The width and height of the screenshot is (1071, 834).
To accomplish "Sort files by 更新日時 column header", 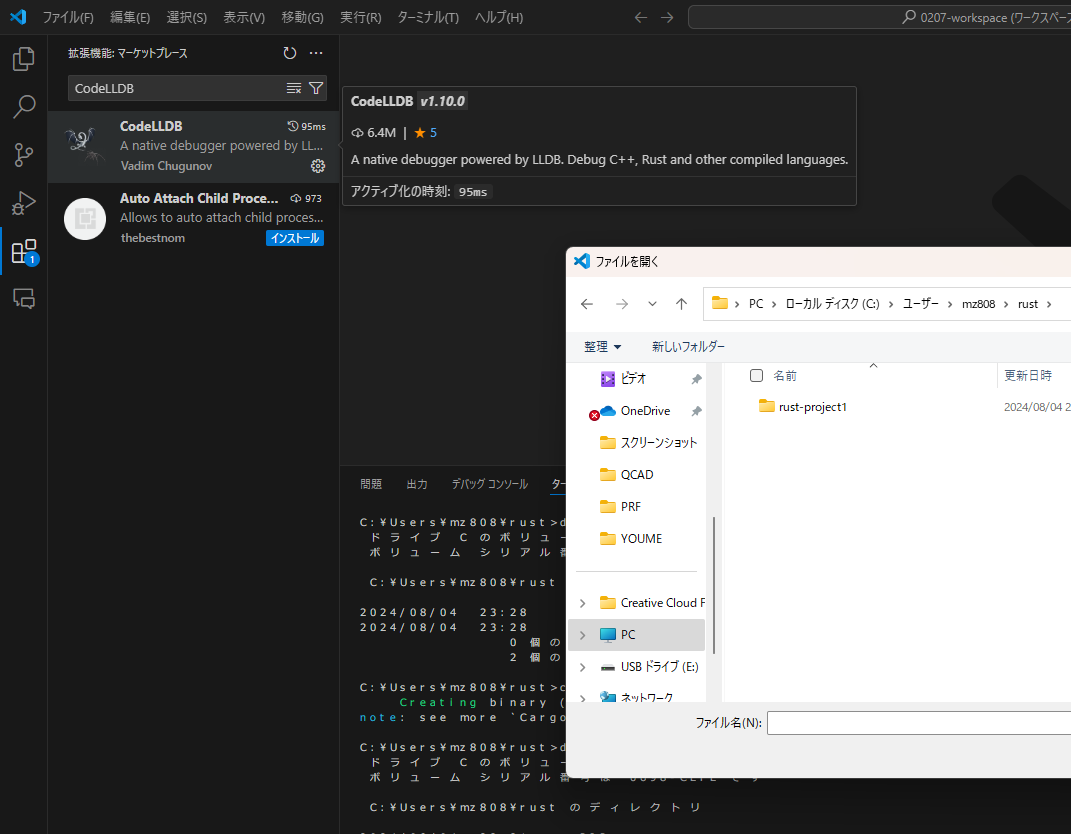I will (x=1027, y=376).
